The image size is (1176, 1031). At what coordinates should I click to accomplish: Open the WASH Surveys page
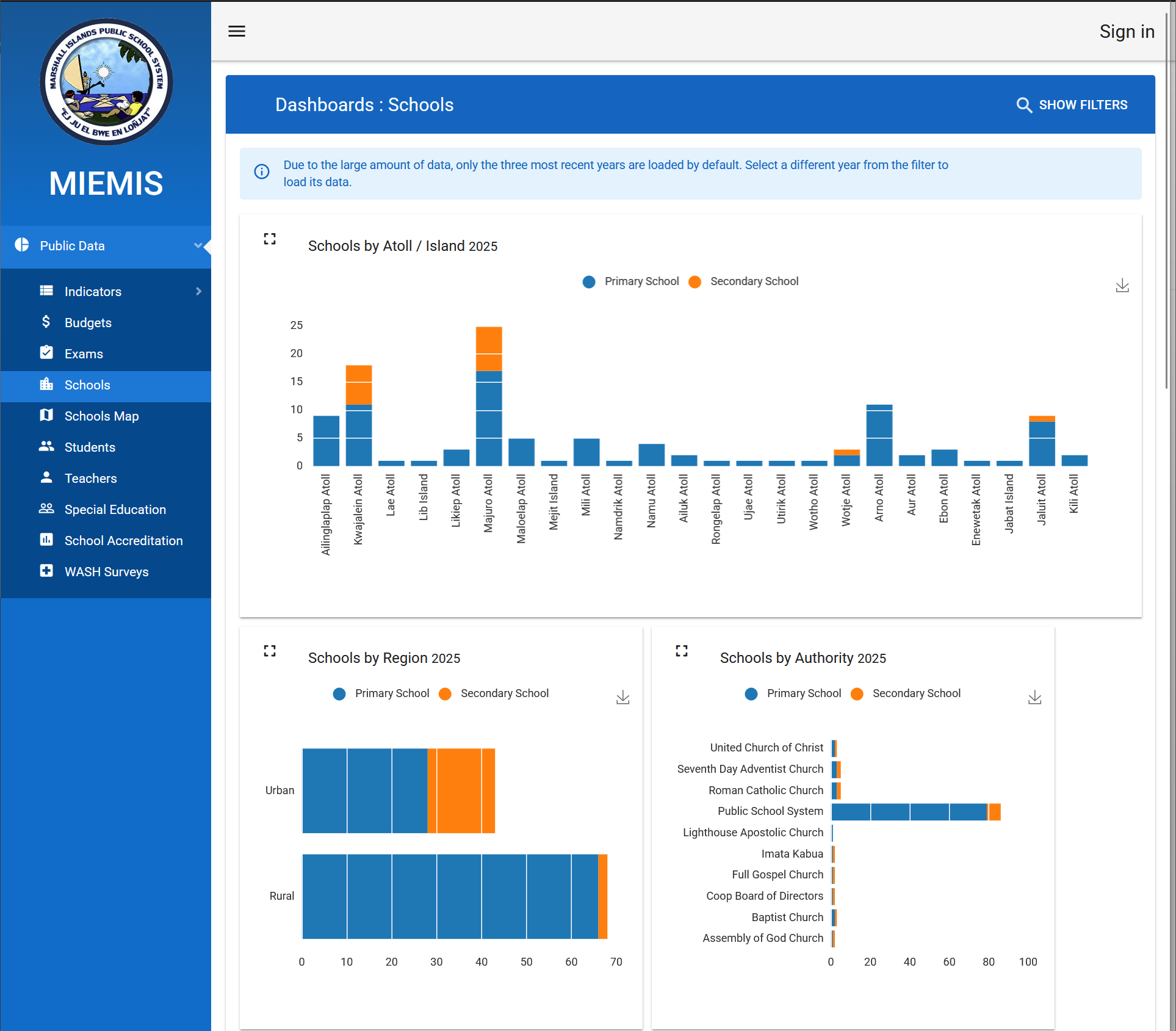click(106, 572)
